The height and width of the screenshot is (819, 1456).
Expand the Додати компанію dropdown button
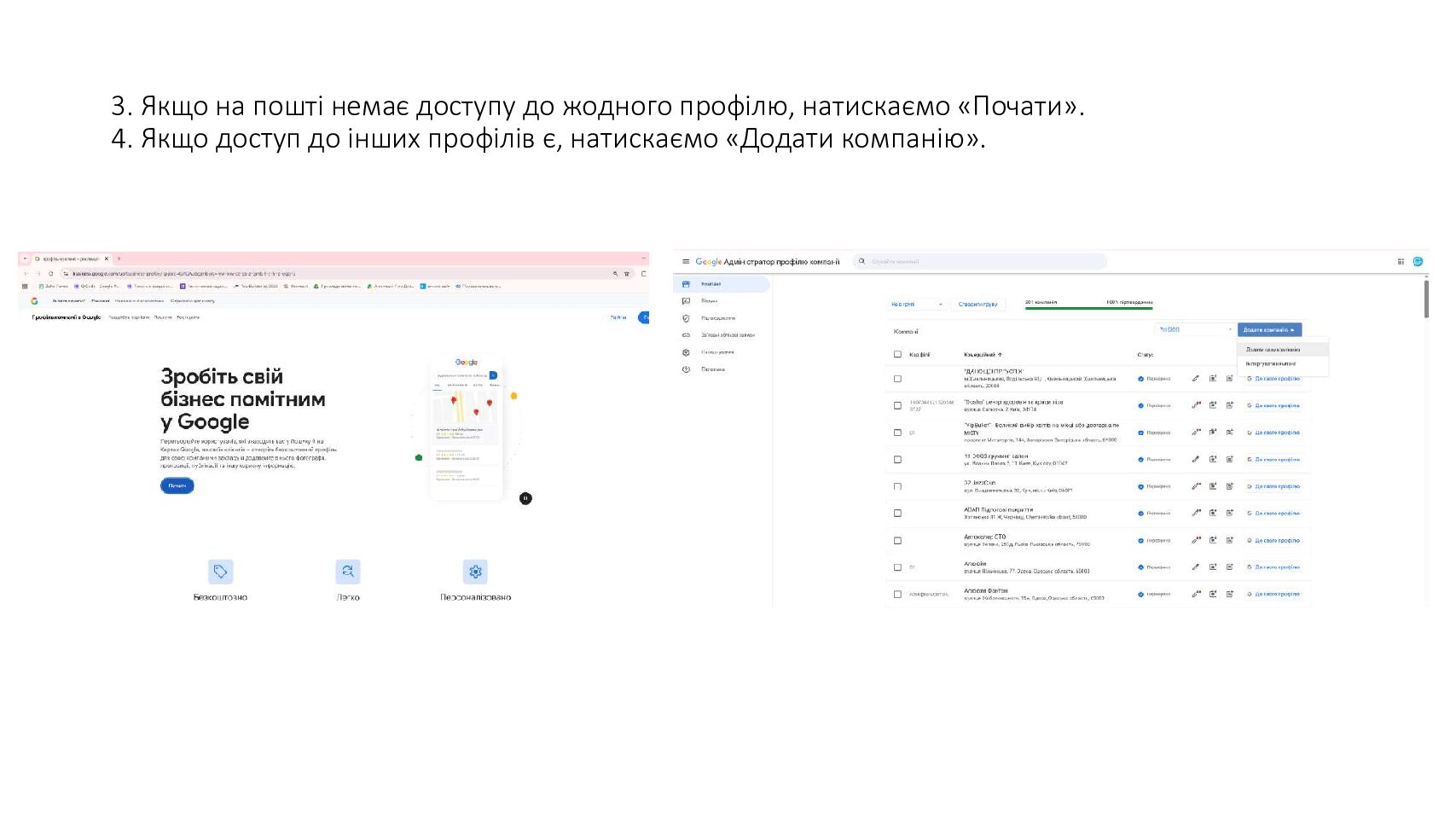(x=1269, y=329)
